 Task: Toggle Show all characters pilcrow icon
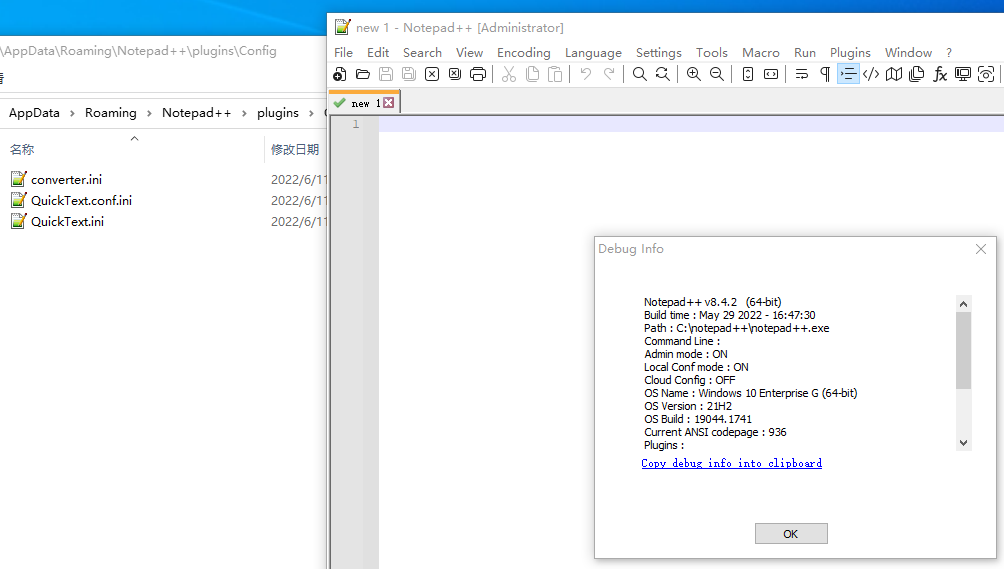tap(825, 74)
